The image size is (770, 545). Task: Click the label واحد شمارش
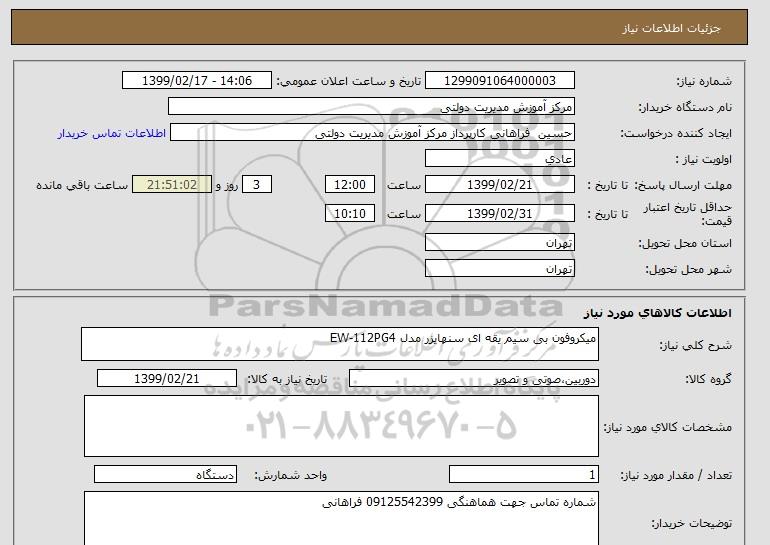tap(291, 475)
